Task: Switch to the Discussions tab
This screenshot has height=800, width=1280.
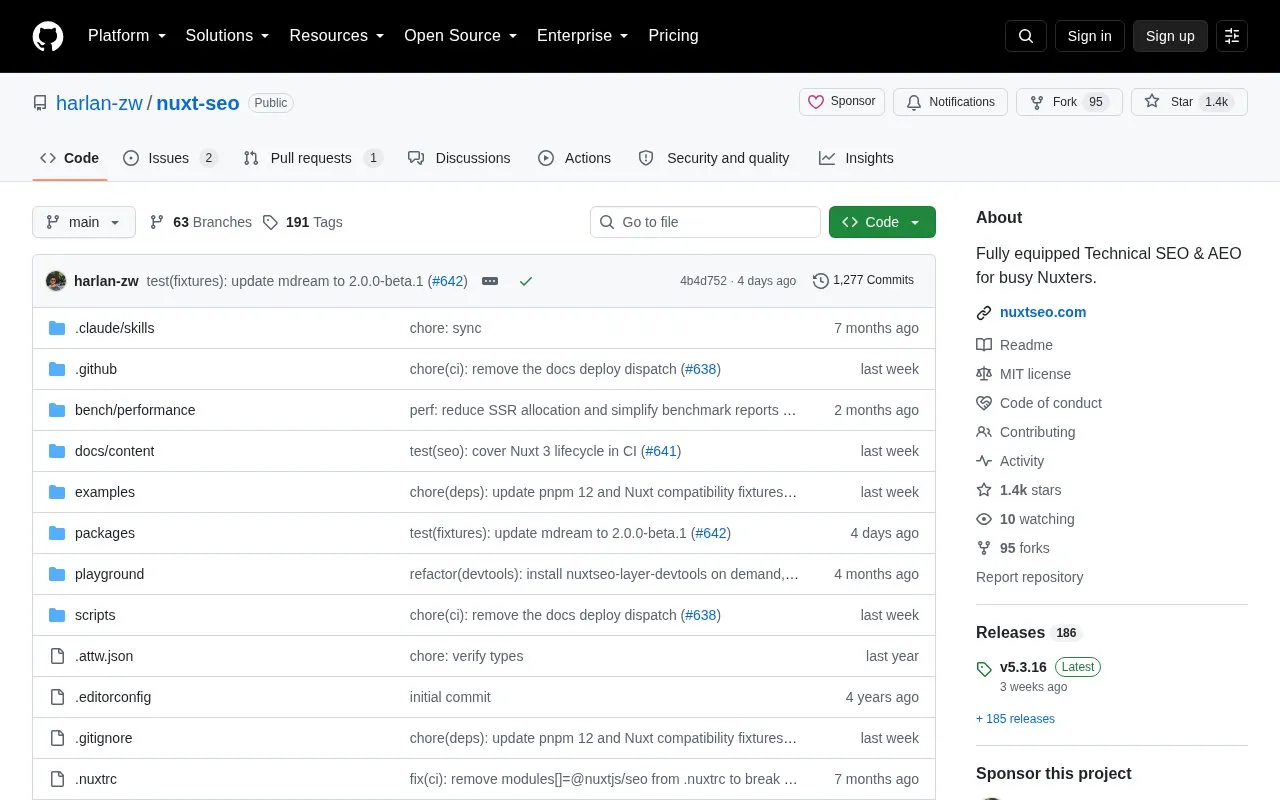Action: [459, 158]
